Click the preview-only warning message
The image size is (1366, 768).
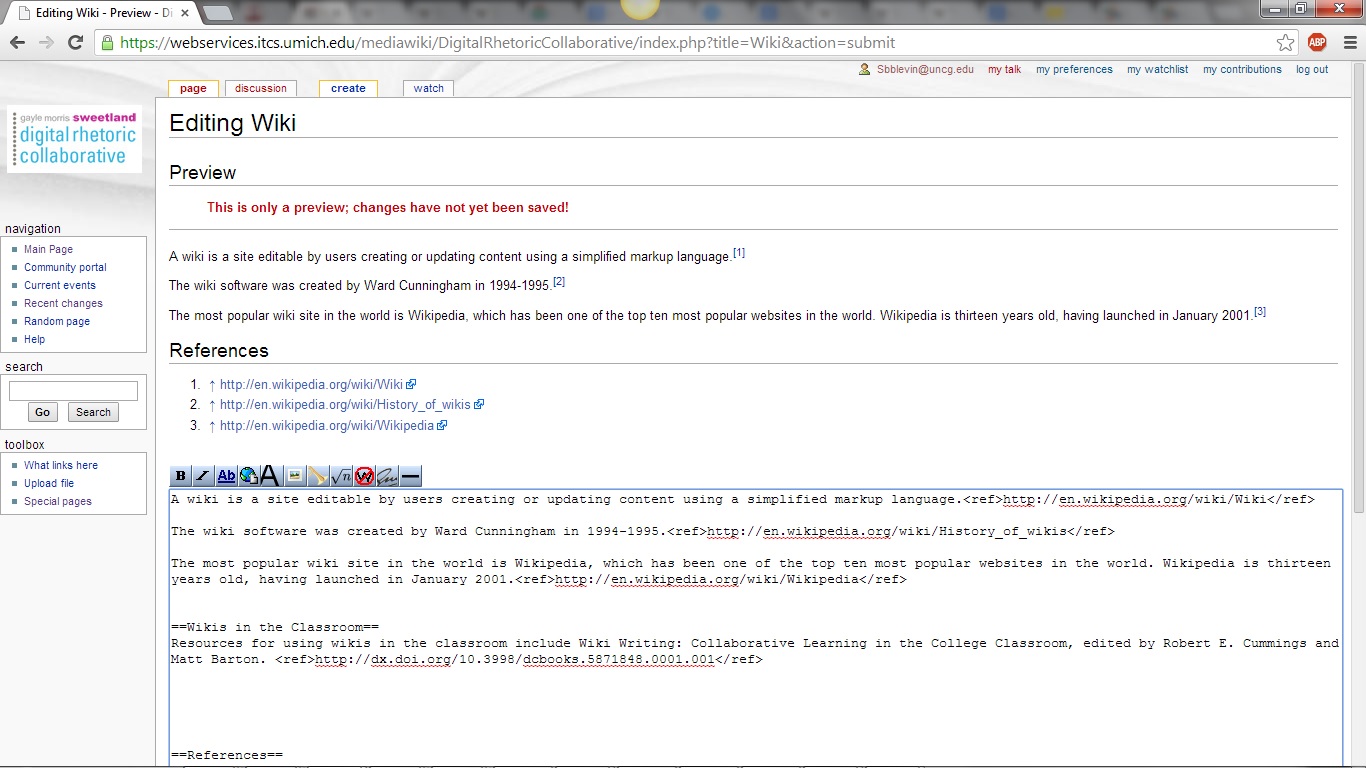coord(388,208)
